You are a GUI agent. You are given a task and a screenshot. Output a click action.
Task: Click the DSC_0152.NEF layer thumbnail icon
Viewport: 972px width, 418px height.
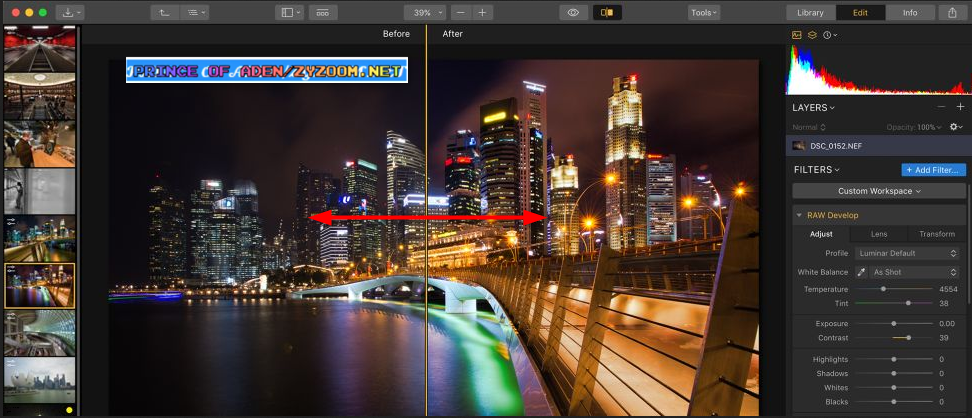tap(799, 146)
